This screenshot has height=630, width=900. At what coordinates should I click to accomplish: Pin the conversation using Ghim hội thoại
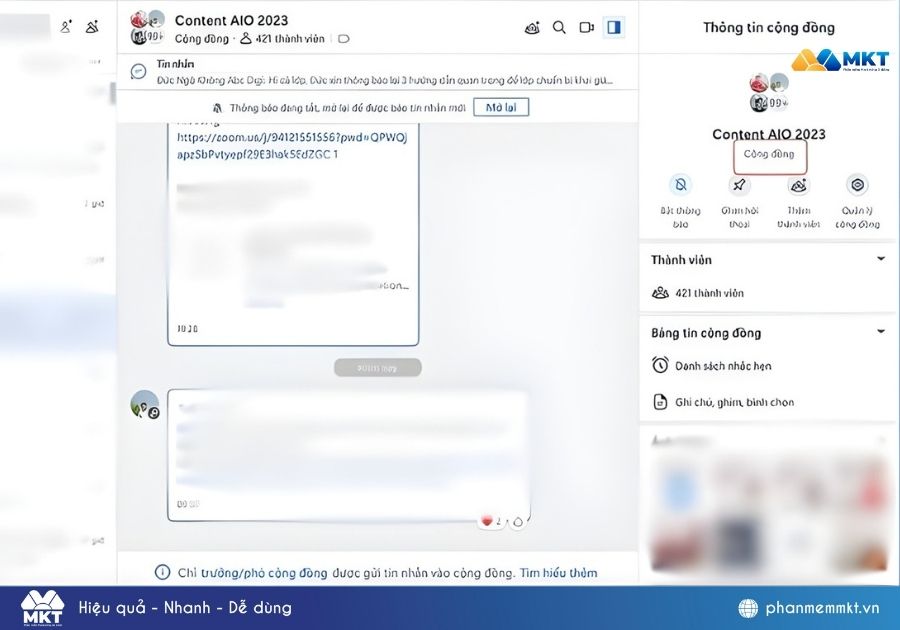pyautogui.click(x=739, y=185)
